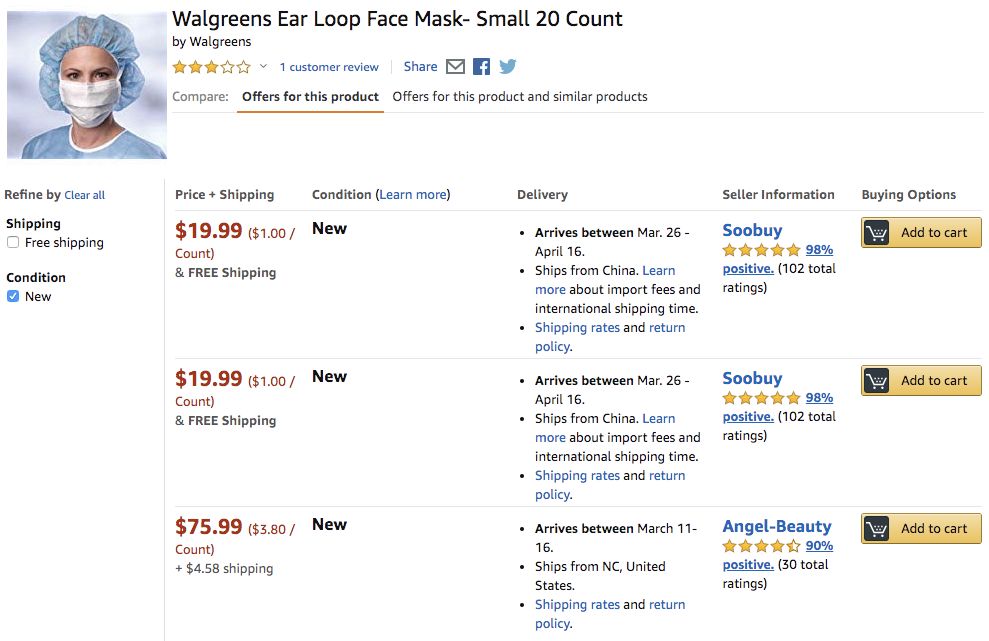Add Angel-Beauty $75.99 offer to cart

[x=921, y=529]
